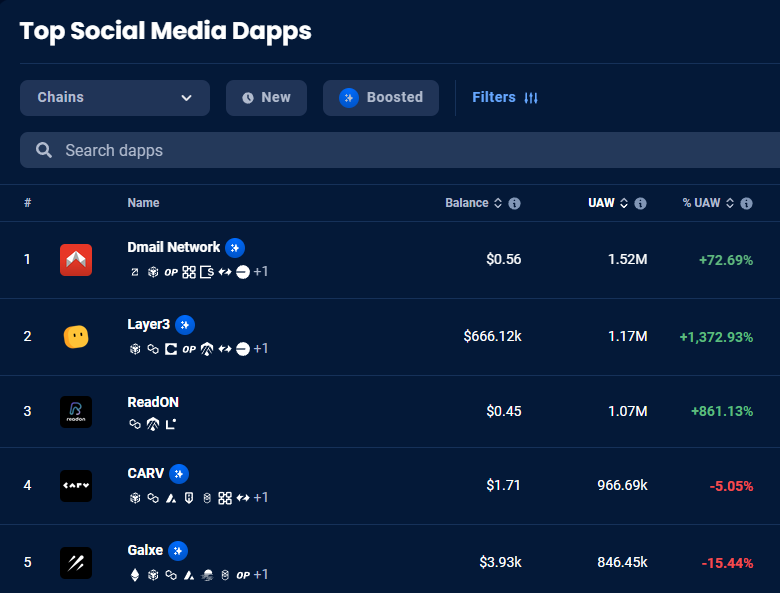Toggle the New dapps filter
Viewport: 780px width, 593px height.
coord(266,98)
